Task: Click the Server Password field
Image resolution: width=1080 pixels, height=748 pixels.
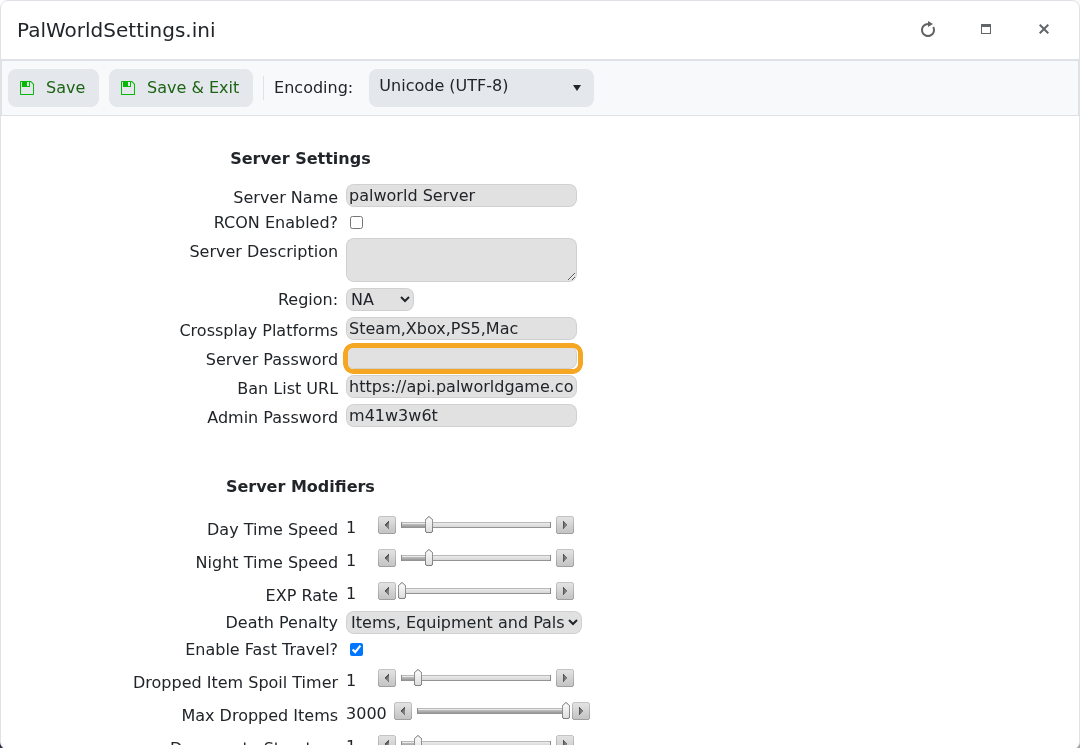Action: (x=463, y=358)
